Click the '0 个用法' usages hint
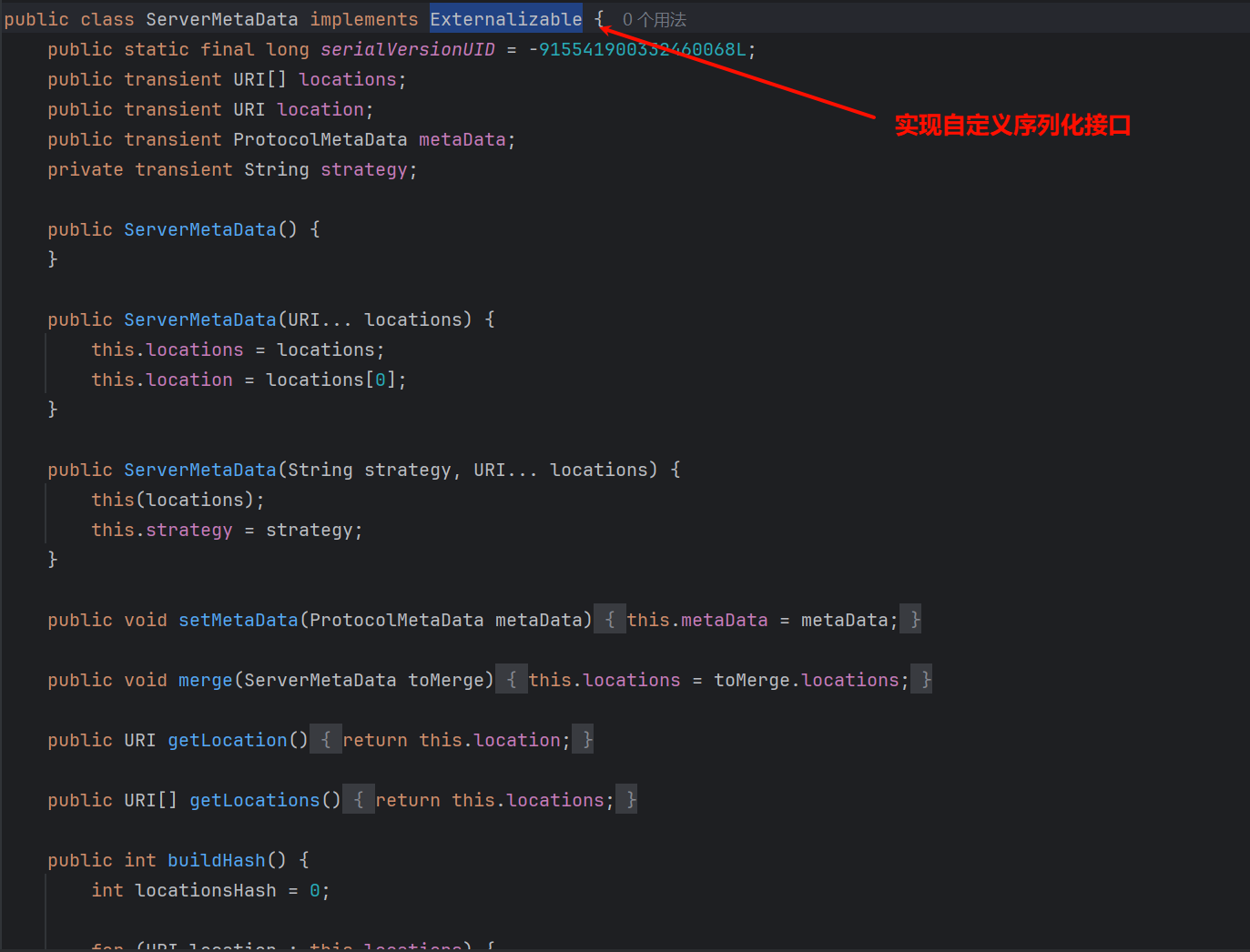Viewport: 1250px width, 952px height. click(654, 20)
